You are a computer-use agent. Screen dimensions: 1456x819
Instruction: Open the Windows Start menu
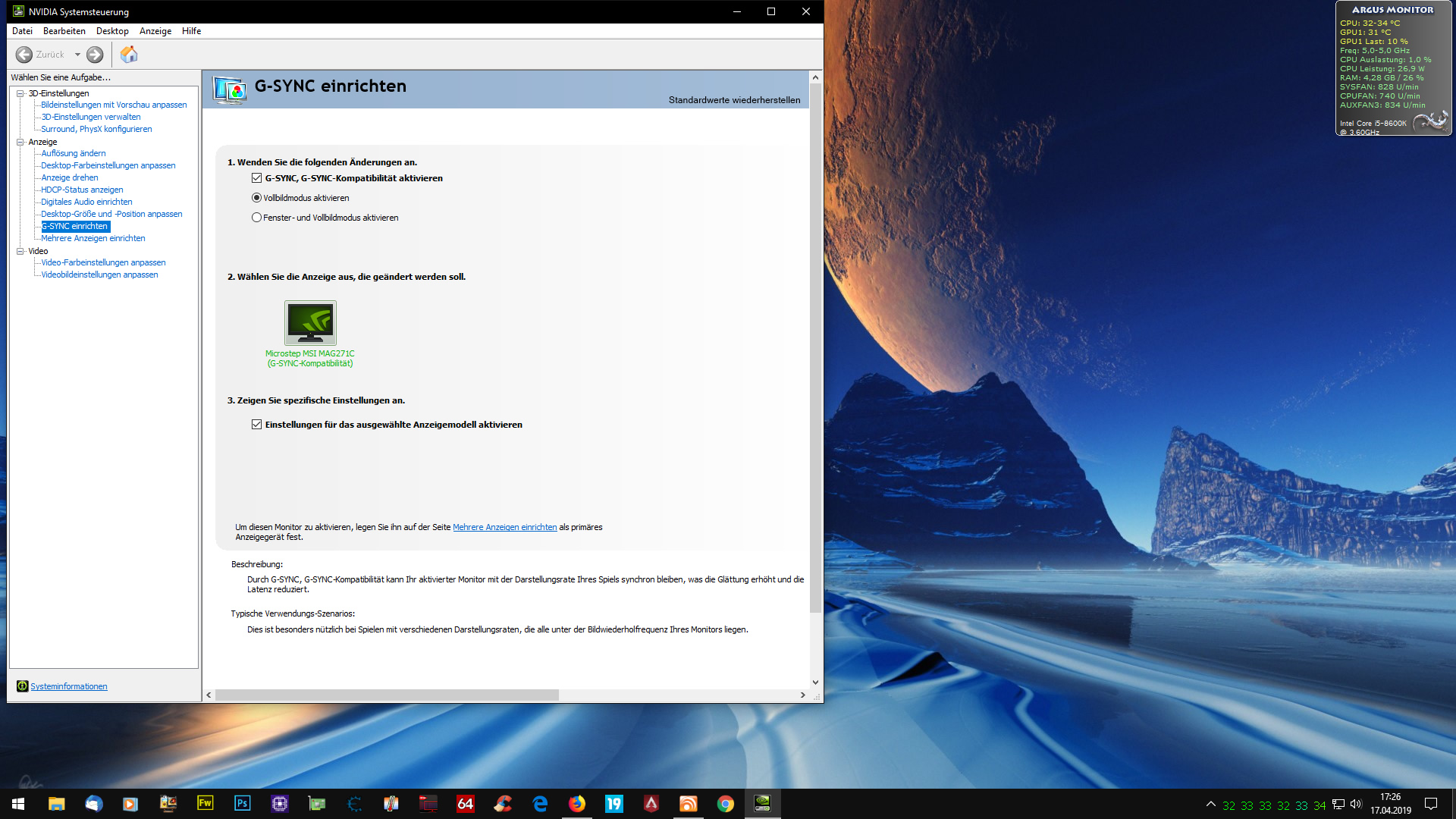click(x=18, y=804)
